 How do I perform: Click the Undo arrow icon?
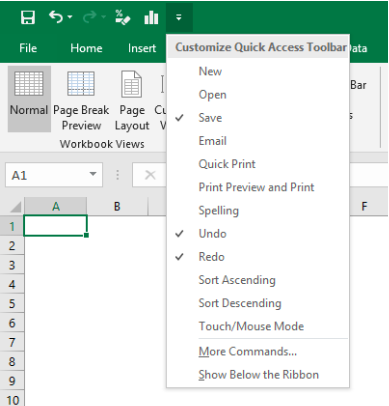pyautogui.click(x=56, y=17)
